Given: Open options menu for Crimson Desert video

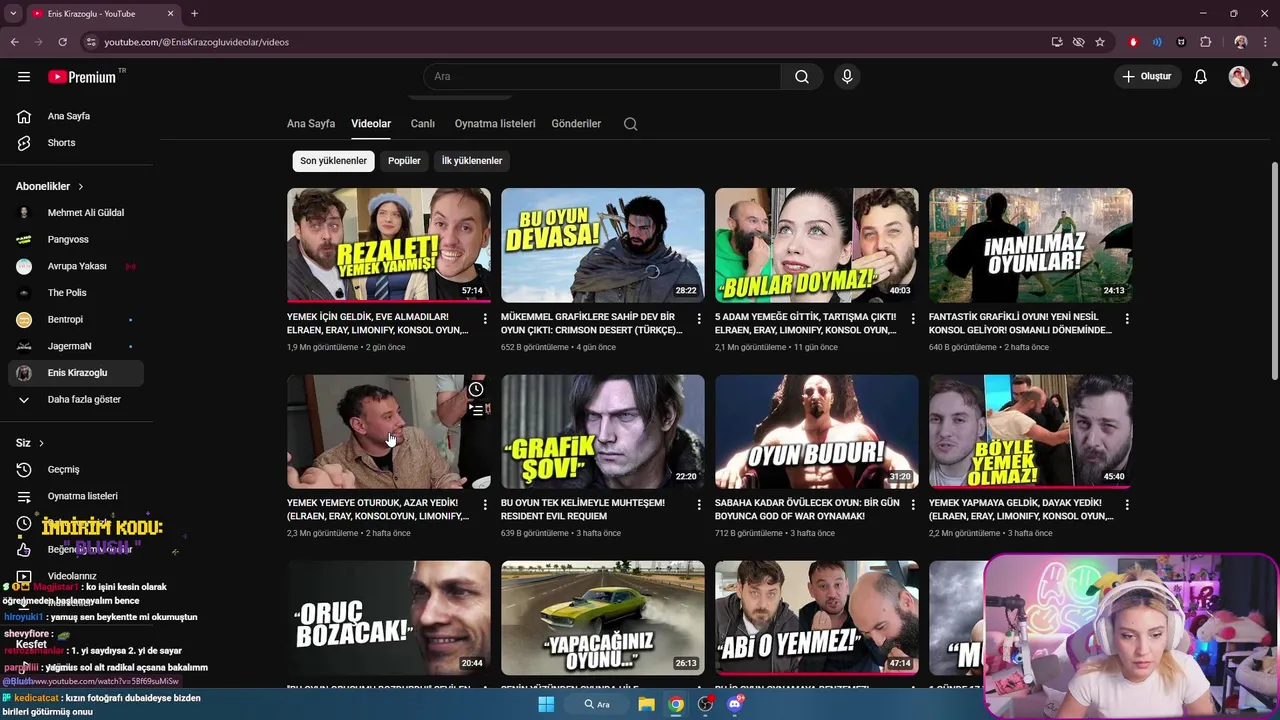Looking at the screenshot, I should 699,319.
